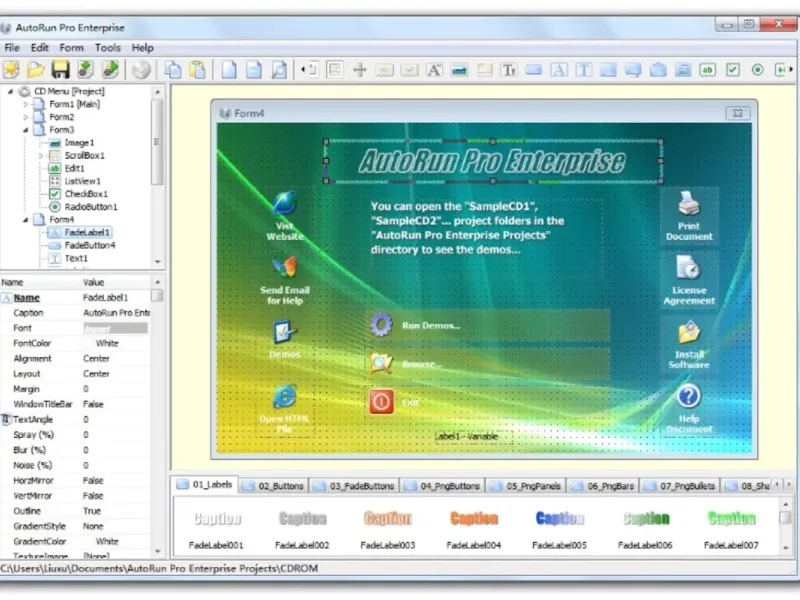Select ListView1 in the project tree
This screenshot has width=800, height=600.
[x=82, y=181]
